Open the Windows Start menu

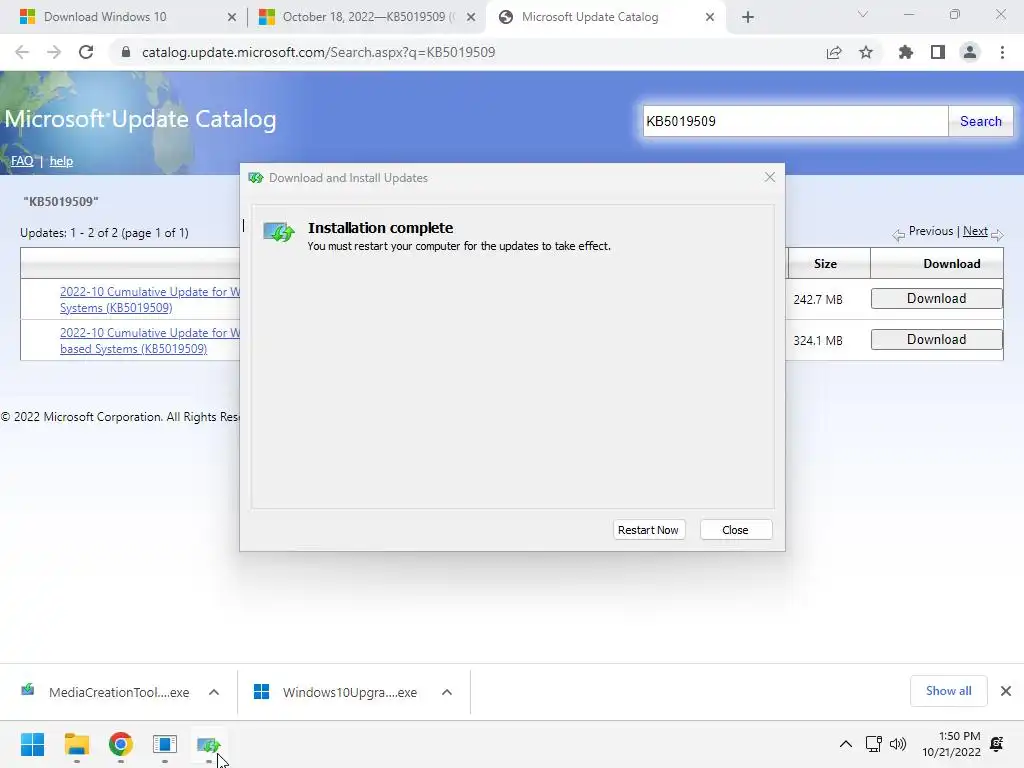[32, 744]
